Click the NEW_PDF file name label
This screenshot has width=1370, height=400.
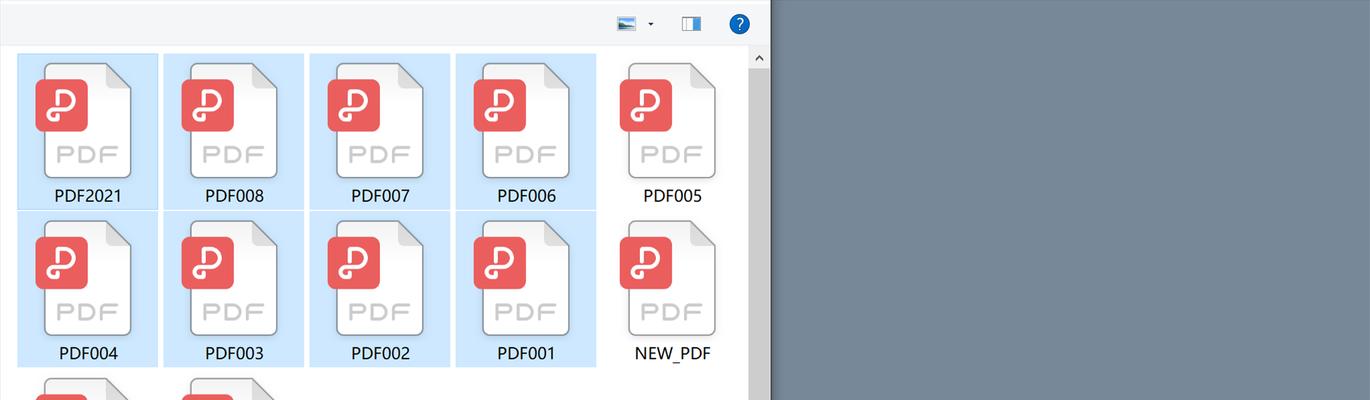coord(672,353)
